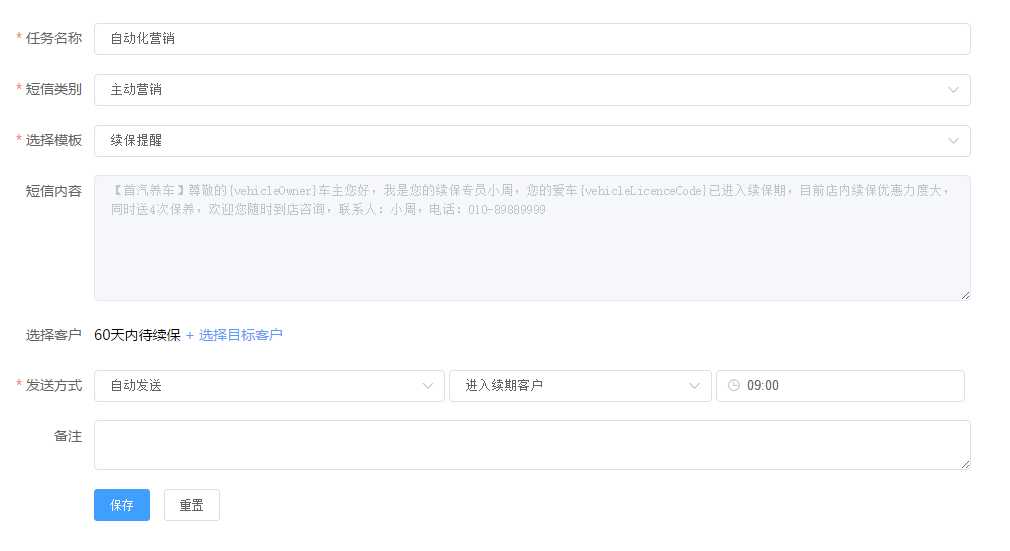The width and height of the screenshot is (1010, 551).
Task: Click the 发送方式 field label
Action: click(x=54, y=385)
